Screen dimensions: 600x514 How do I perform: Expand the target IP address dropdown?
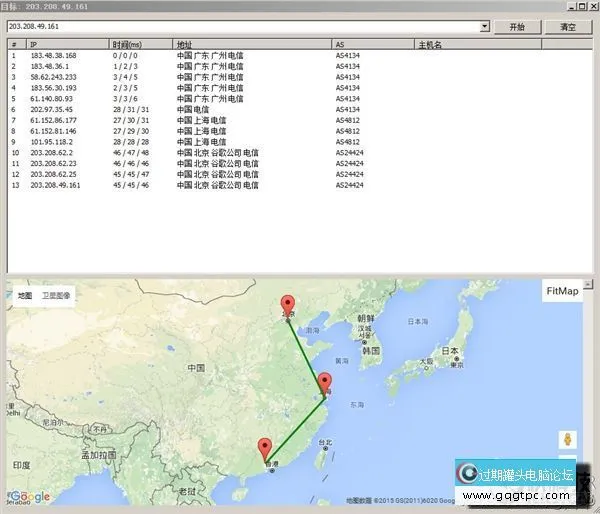click(x=484, y=27)
